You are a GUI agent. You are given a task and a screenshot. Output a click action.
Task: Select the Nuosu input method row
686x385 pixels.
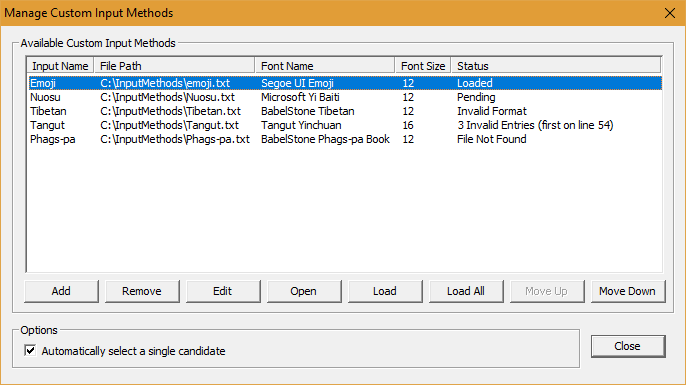point(345,97)
